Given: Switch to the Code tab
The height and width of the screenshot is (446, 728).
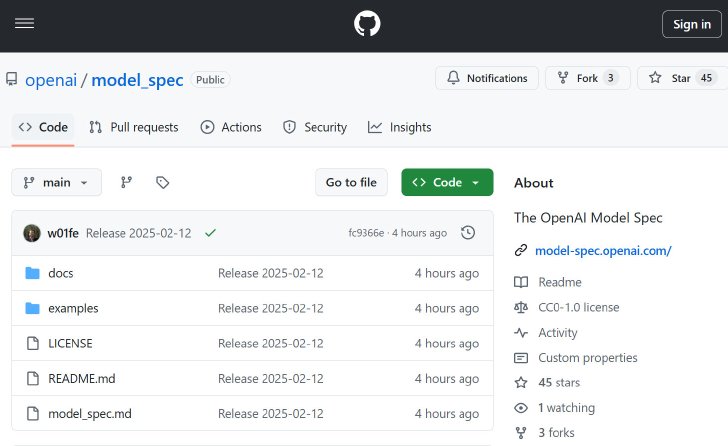Looking at the screenshot, I should click(43, 127).
